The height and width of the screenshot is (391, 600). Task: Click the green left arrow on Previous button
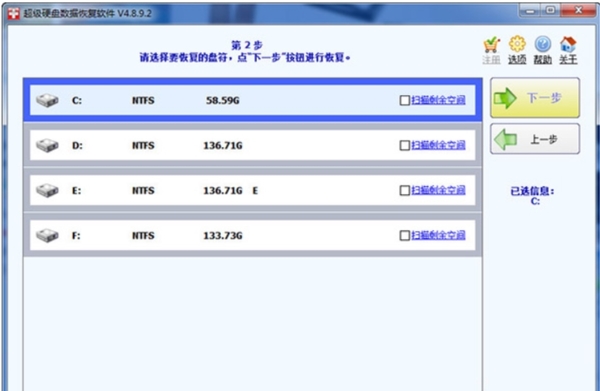tap(505, 139)
